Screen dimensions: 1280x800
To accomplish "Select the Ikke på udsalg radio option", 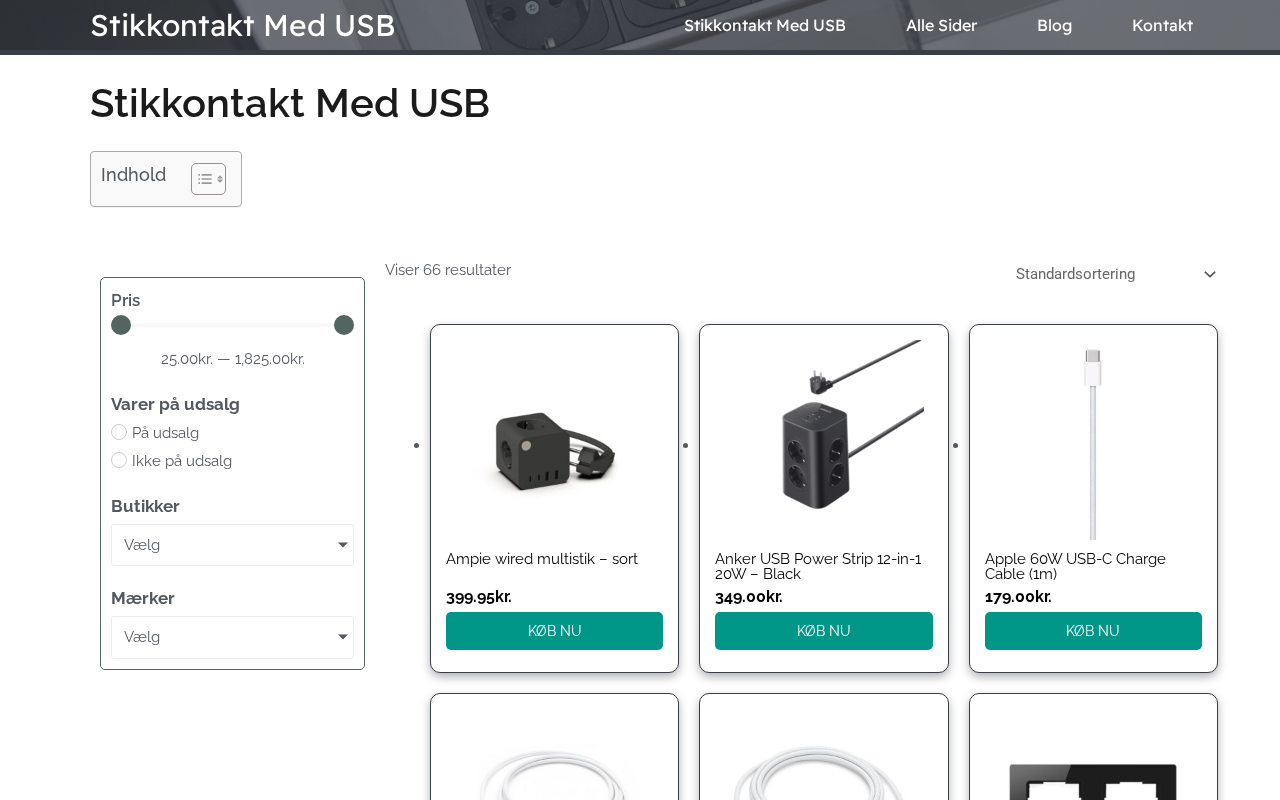I will point(119,460).
